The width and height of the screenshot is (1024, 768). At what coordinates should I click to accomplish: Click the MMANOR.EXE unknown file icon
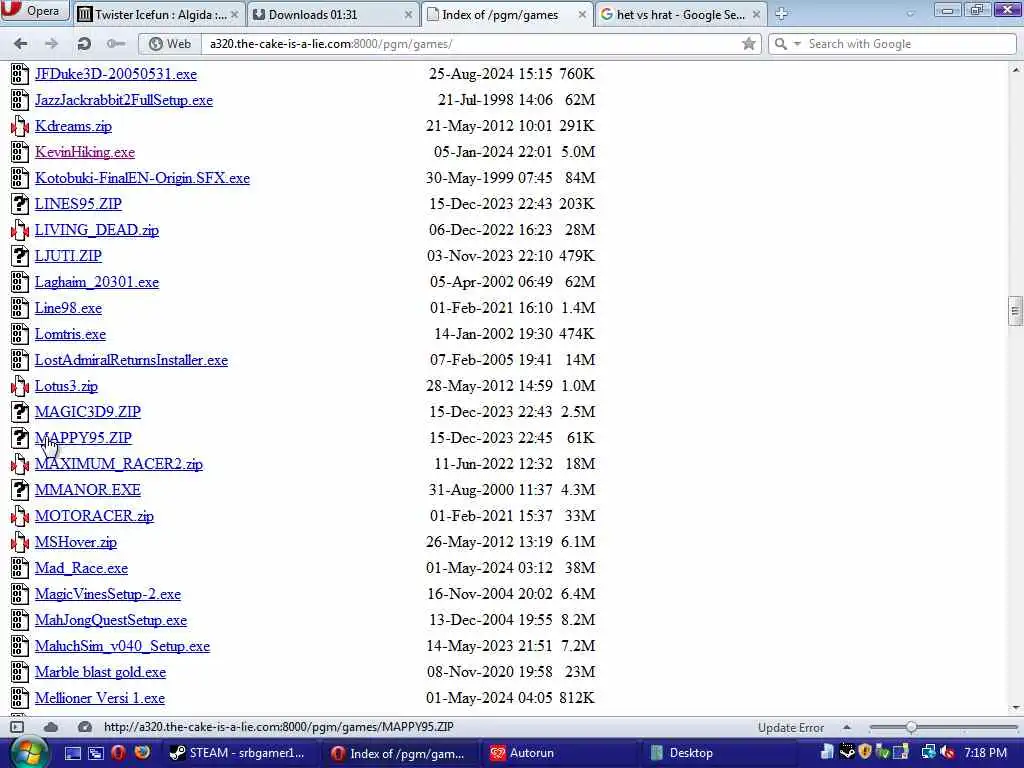tap(20, 490)
